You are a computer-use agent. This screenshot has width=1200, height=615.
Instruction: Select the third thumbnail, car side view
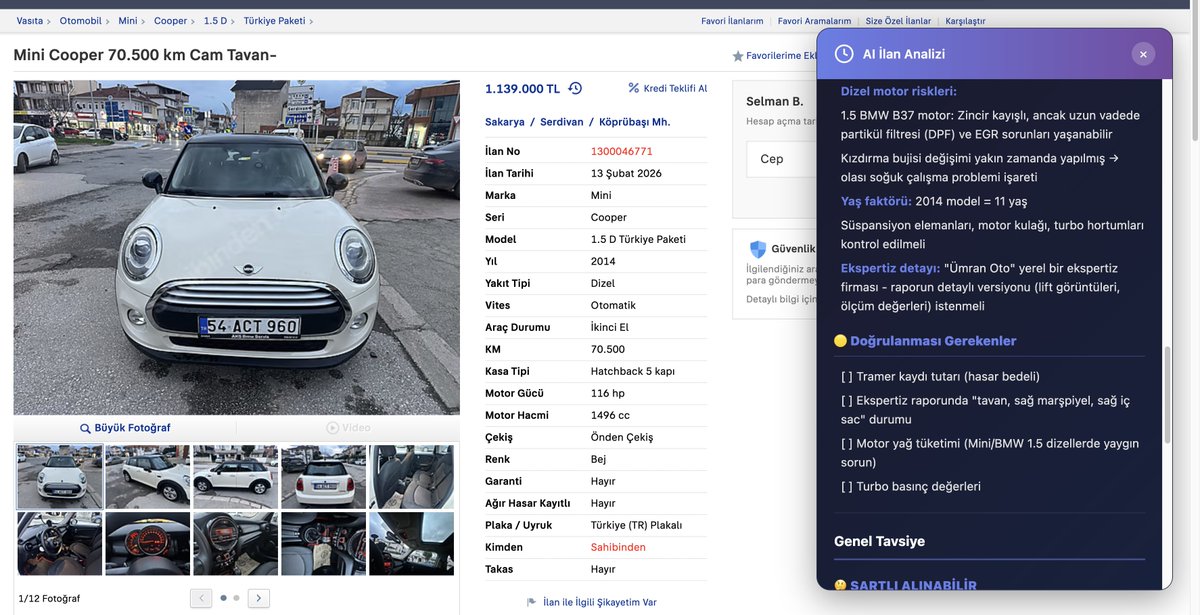tap(236, 477)
